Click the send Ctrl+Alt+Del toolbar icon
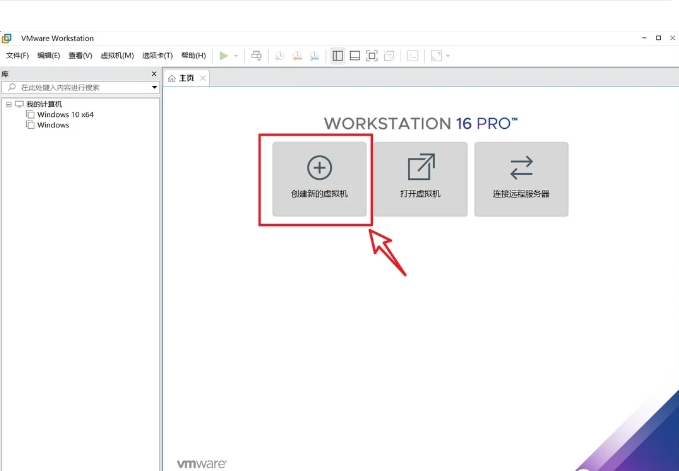The image size is (679, 471). click(x=256, y=56)
